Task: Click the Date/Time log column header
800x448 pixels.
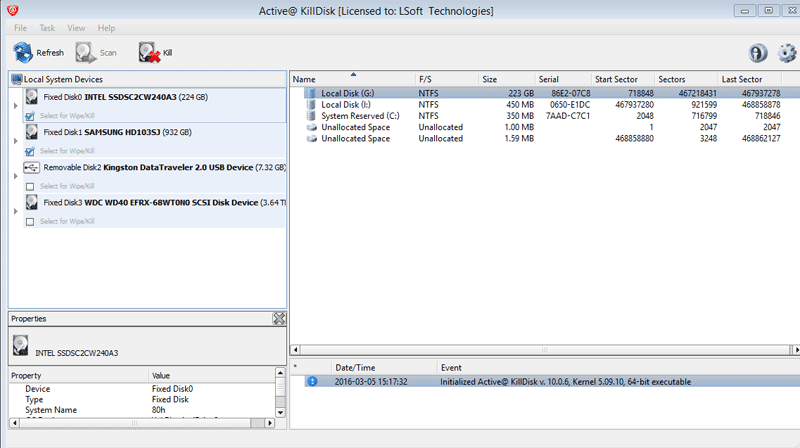Action: pos(384,367)
